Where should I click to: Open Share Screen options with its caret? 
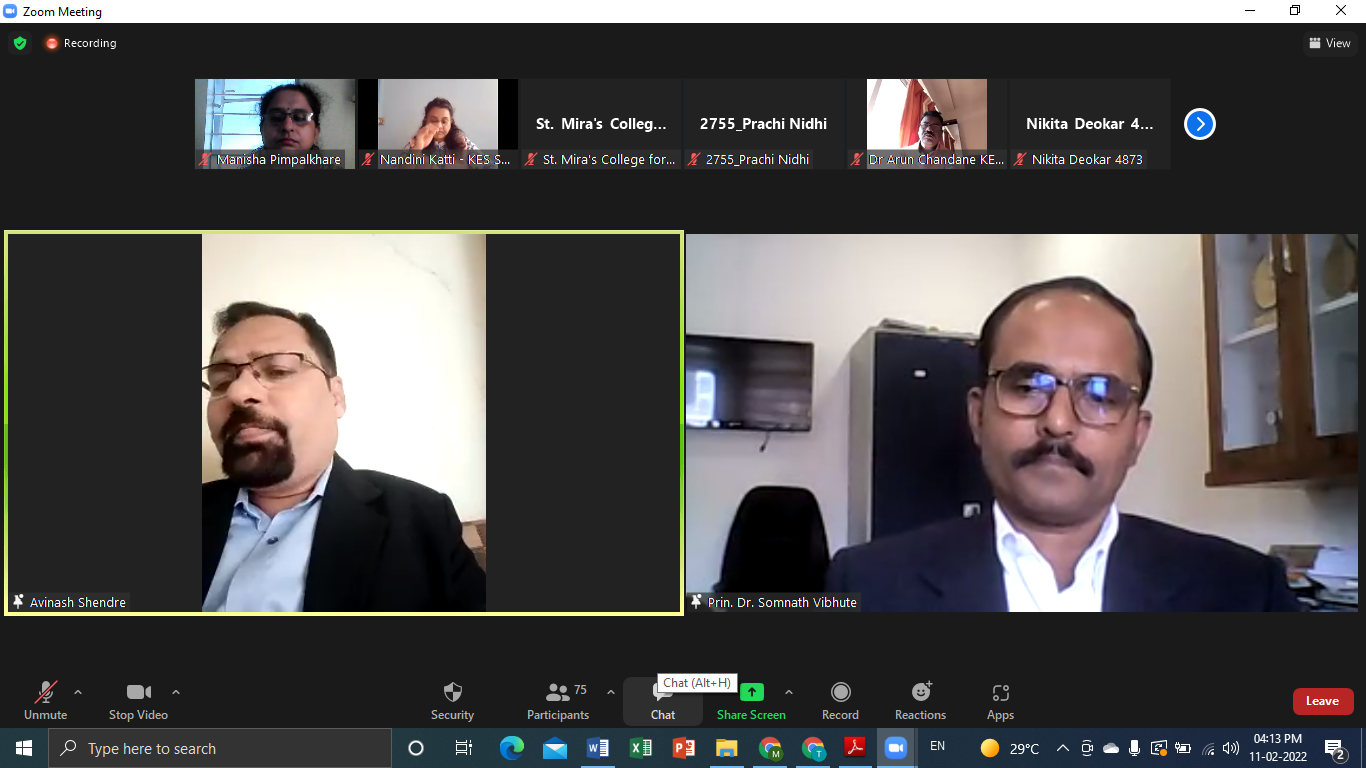(x=789, y=690)
